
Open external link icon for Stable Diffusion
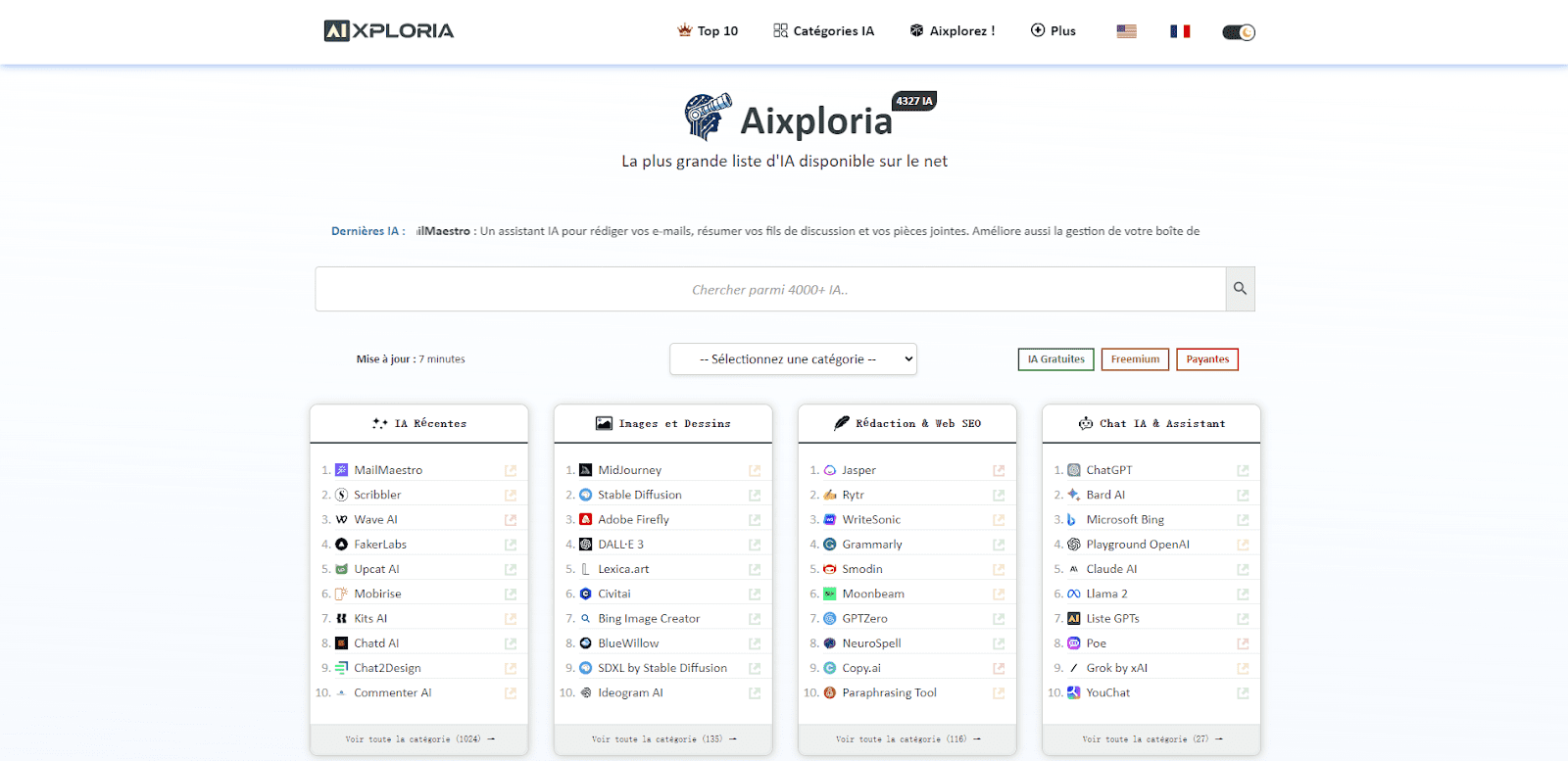755,495
